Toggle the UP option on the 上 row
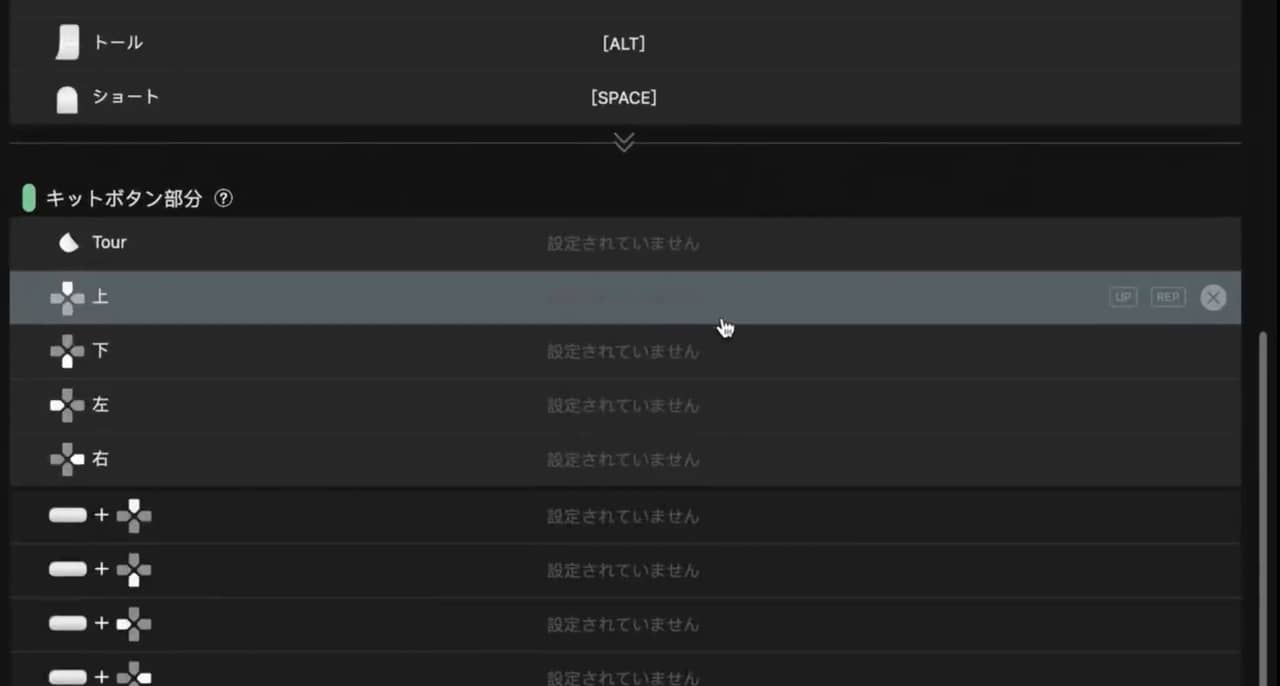Image resolution: width=1280 pixels, height=686 pixels. coord(1123,297)
